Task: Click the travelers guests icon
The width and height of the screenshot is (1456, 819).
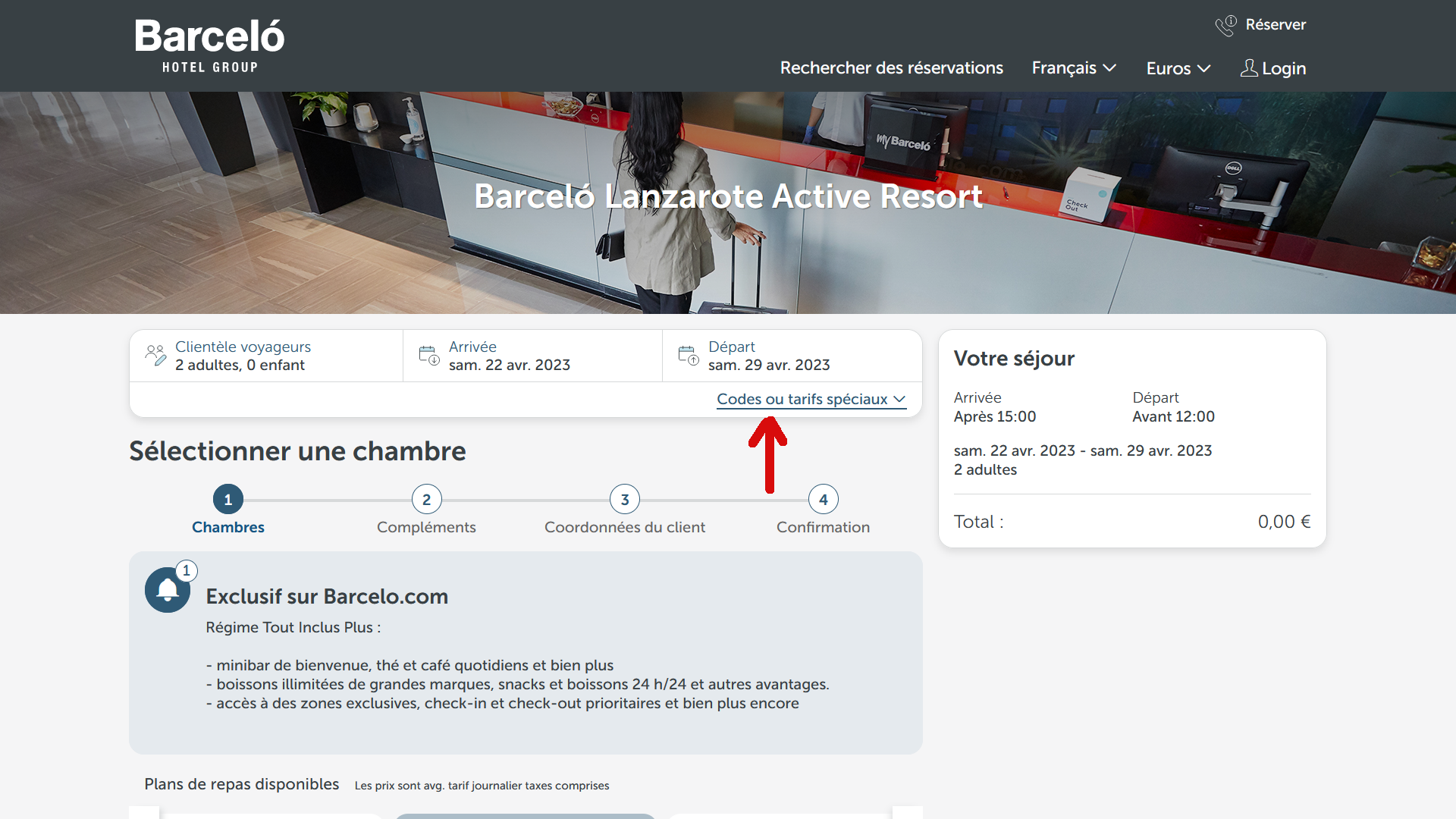Action: (x=156, y=355)
